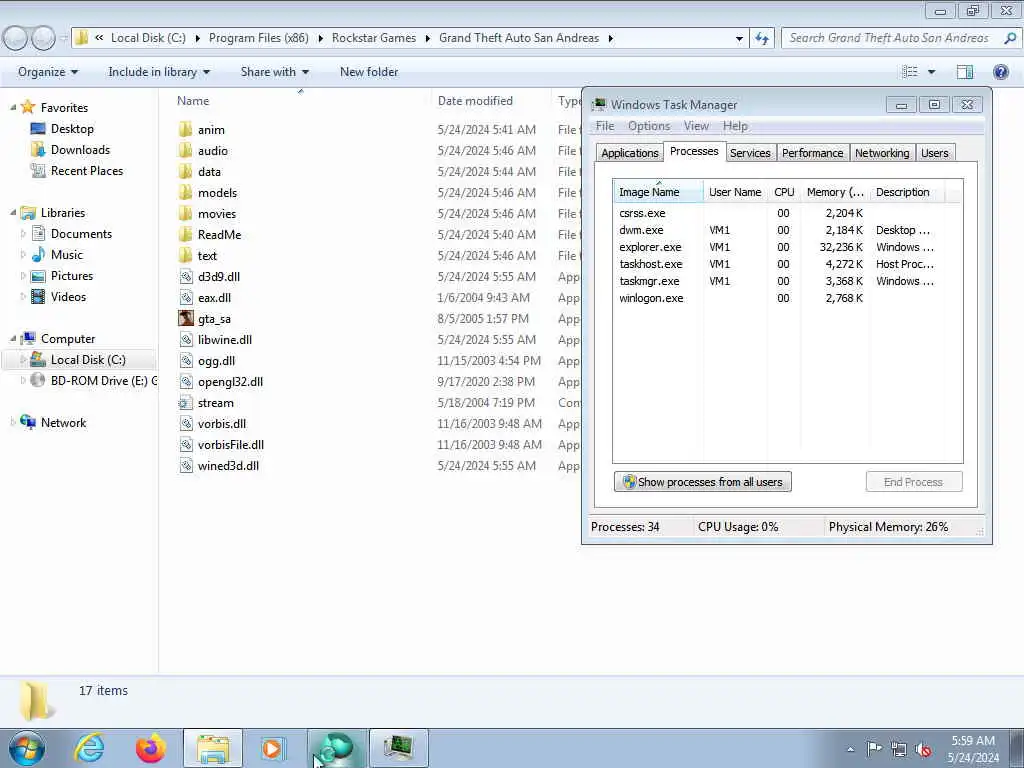Image resolution: width=1024 pixels, height=768 pixels.
Task: Click the Favorites star icon
Action: 27,107
